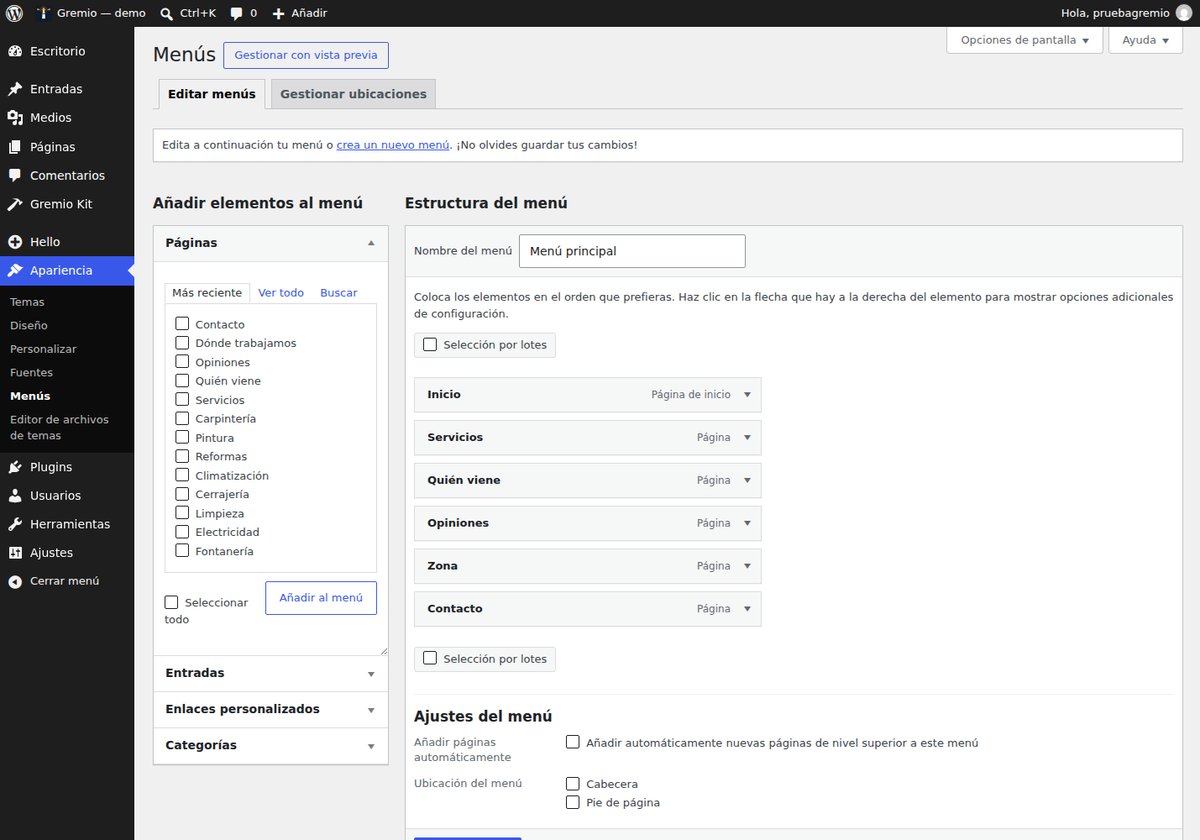Click the Medios library icon
This screenshot has width=1200, height=840.
[15, 118]
